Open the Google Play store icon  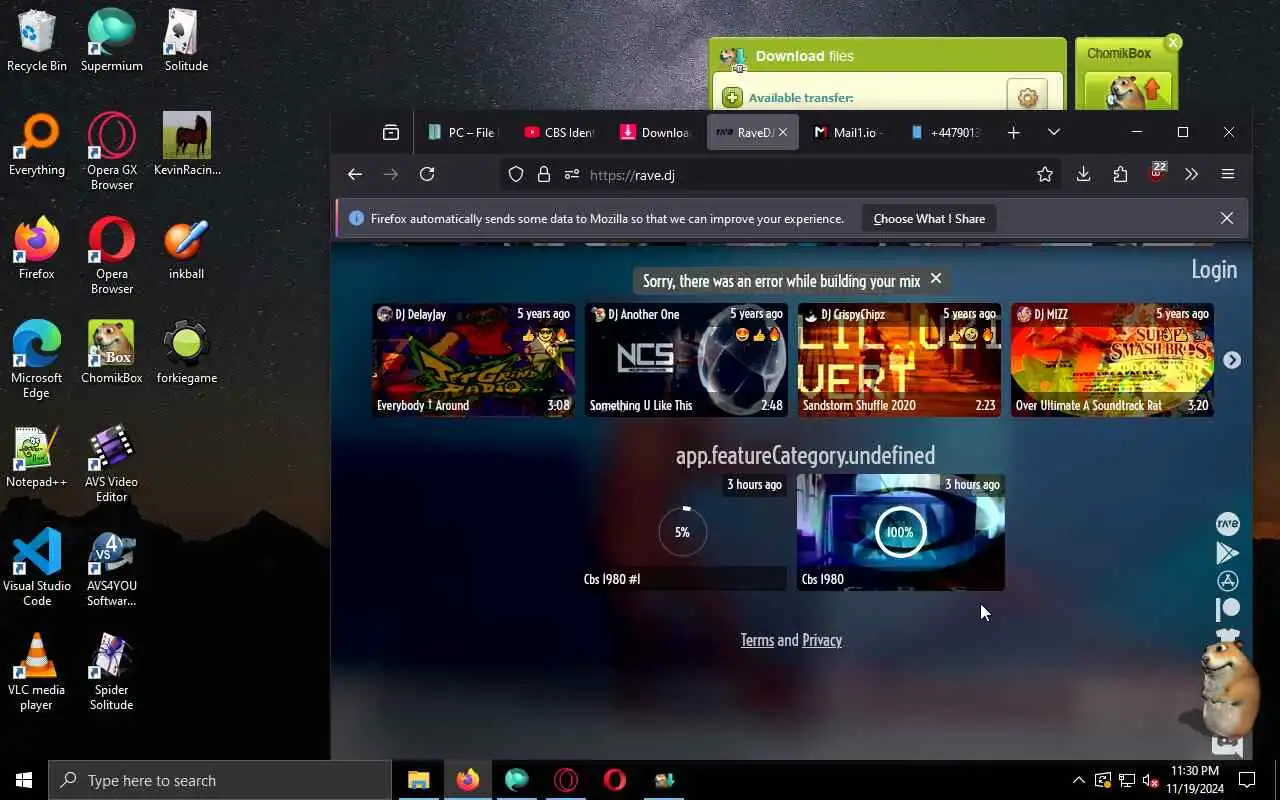pos(1227,553)
